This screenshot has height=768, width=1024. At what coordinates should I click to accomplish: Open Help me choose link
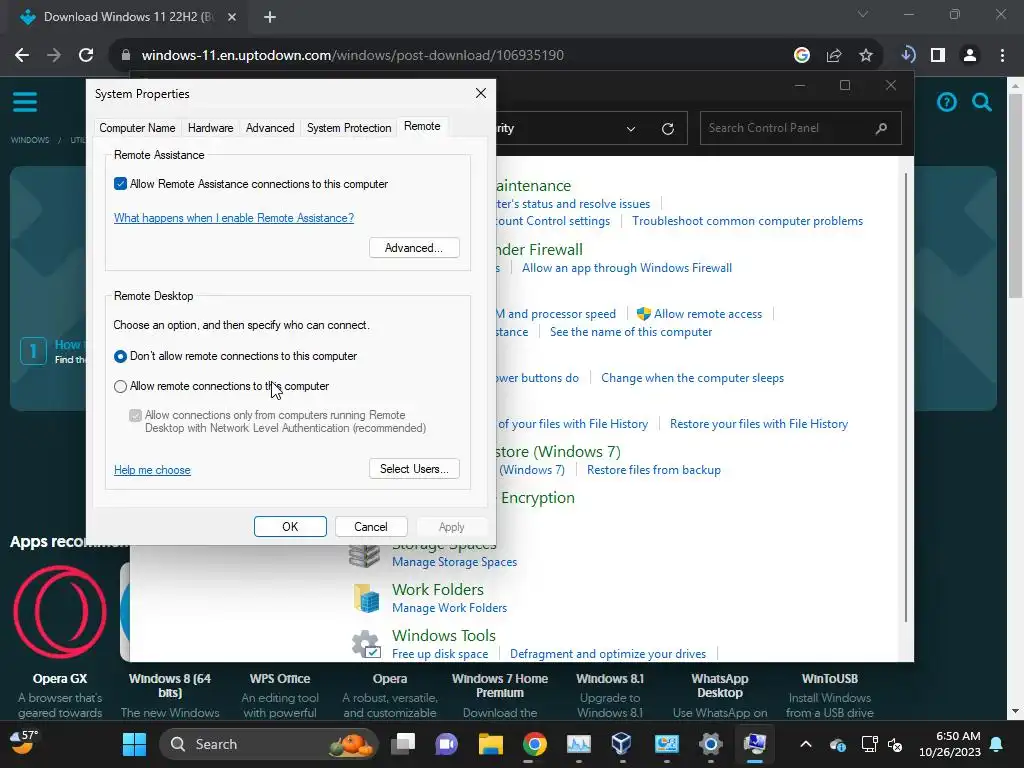[152, 470]
